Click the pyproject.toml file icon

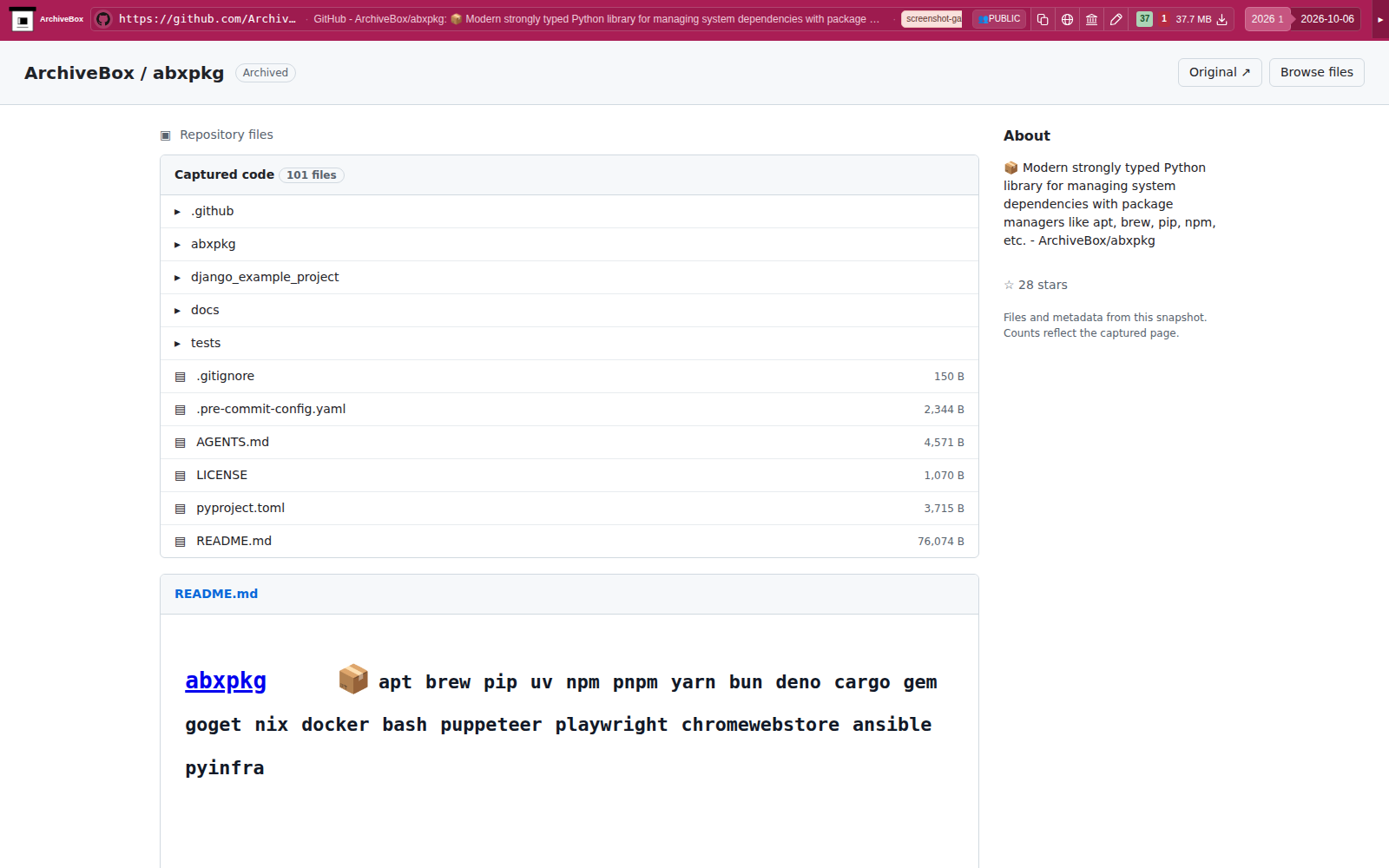click(x=181, y=509)
